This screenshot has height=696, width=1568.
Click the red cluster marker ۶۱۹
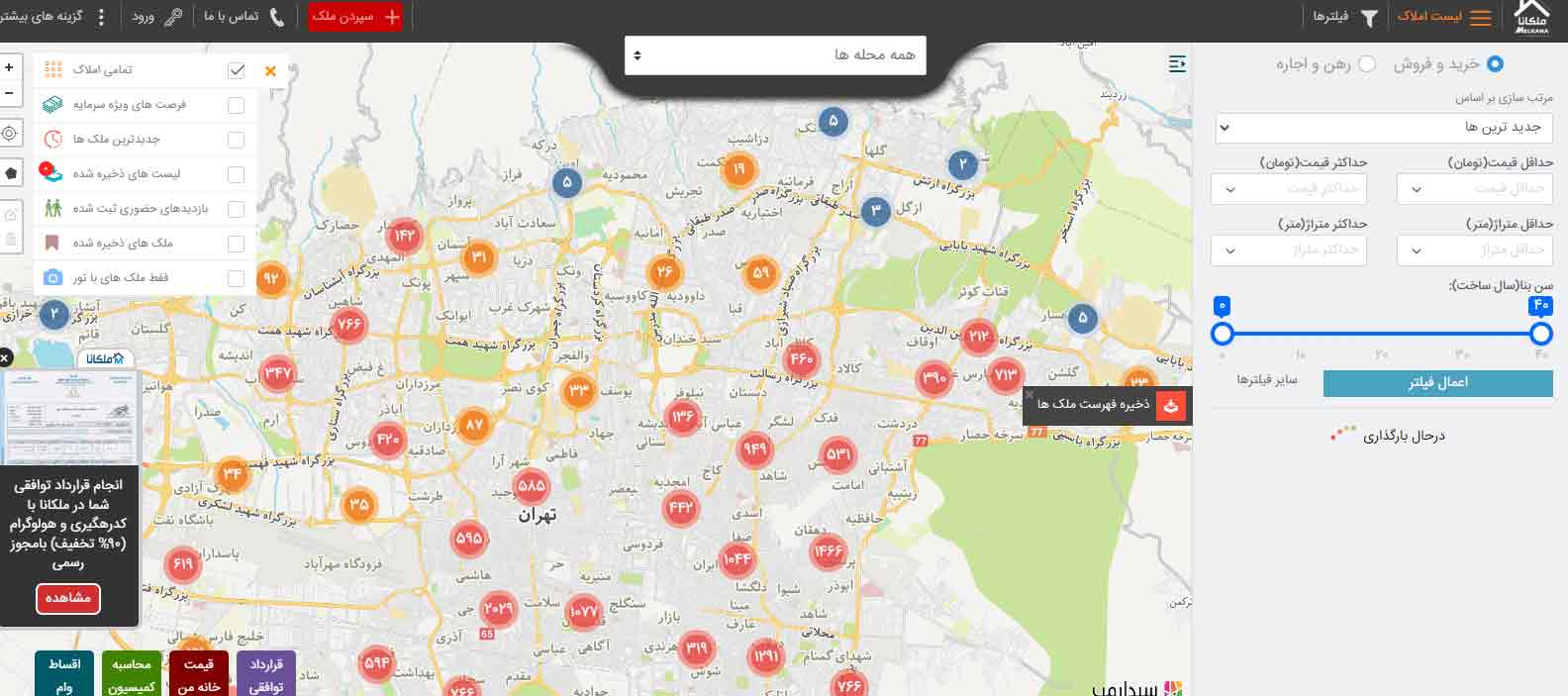click(183, 564)
